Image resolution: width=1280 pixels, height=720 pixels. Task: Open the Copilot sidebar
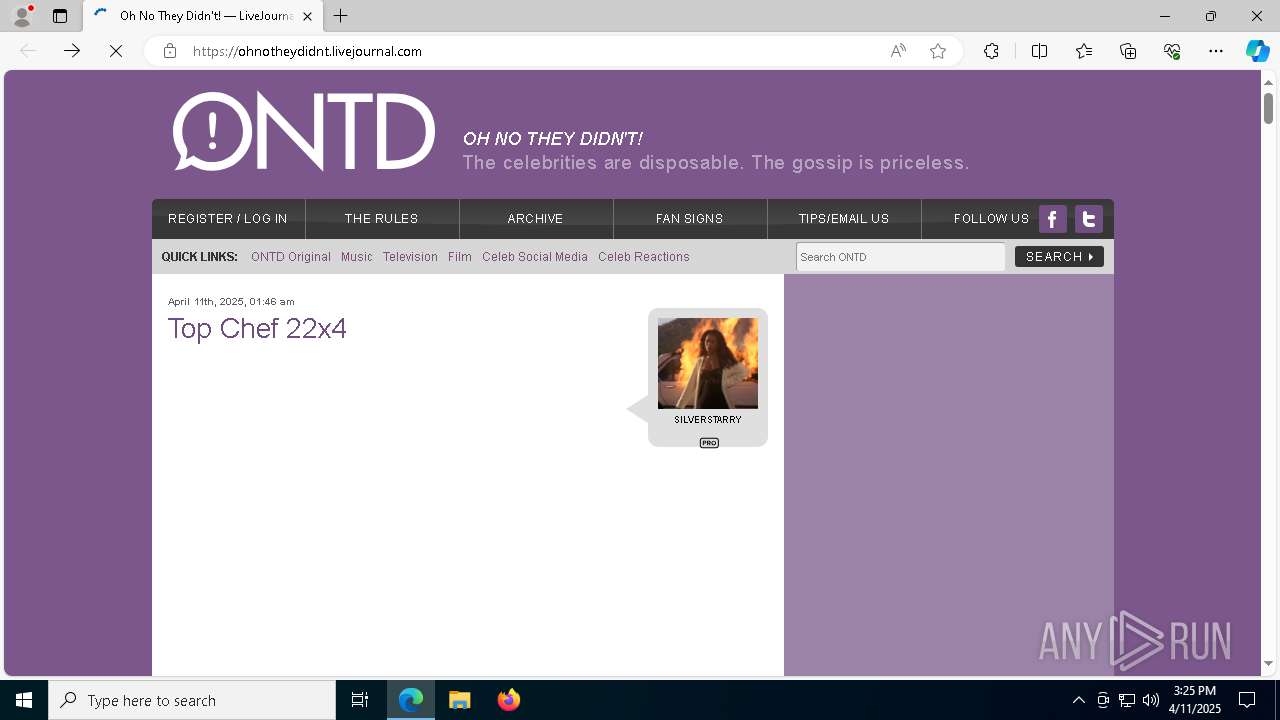[1257, 51]
